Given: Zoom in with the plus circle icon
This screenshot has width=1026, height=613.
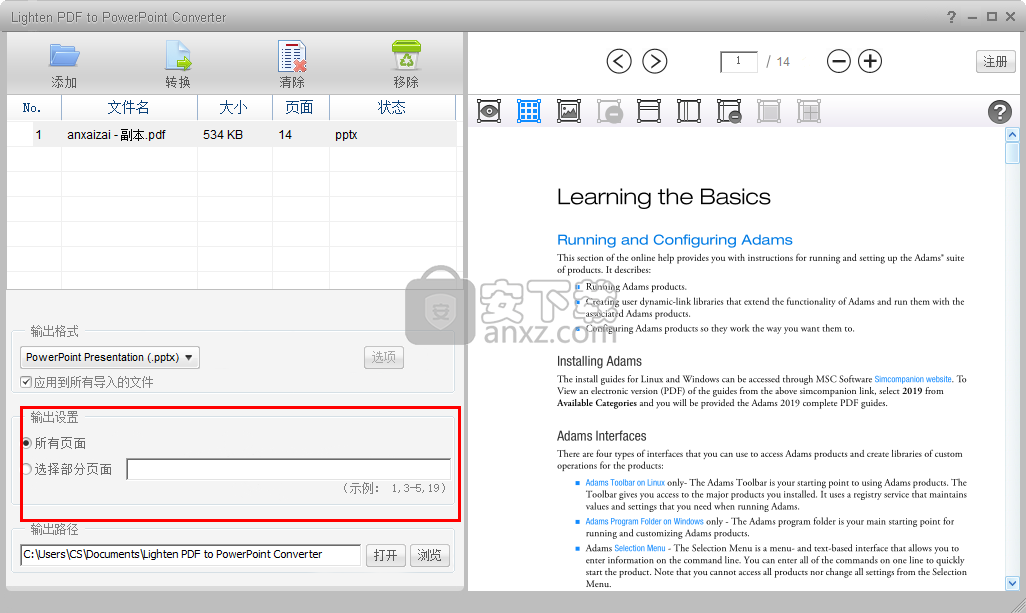Looking at the screenshot, I should click(870, 61).
